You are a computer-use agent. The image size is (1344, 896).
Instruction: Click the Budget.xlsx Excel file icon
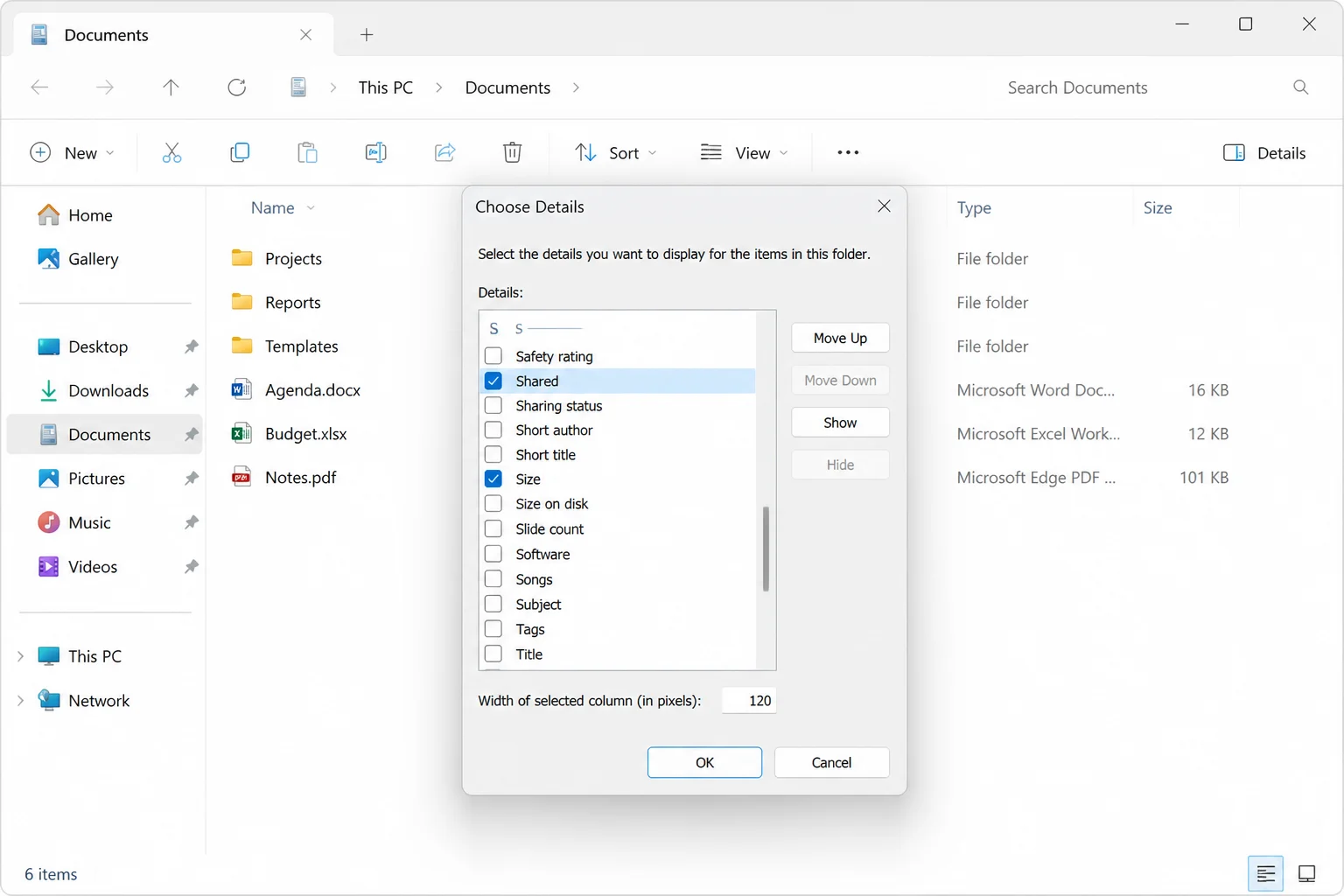click(x=241, y=433)
